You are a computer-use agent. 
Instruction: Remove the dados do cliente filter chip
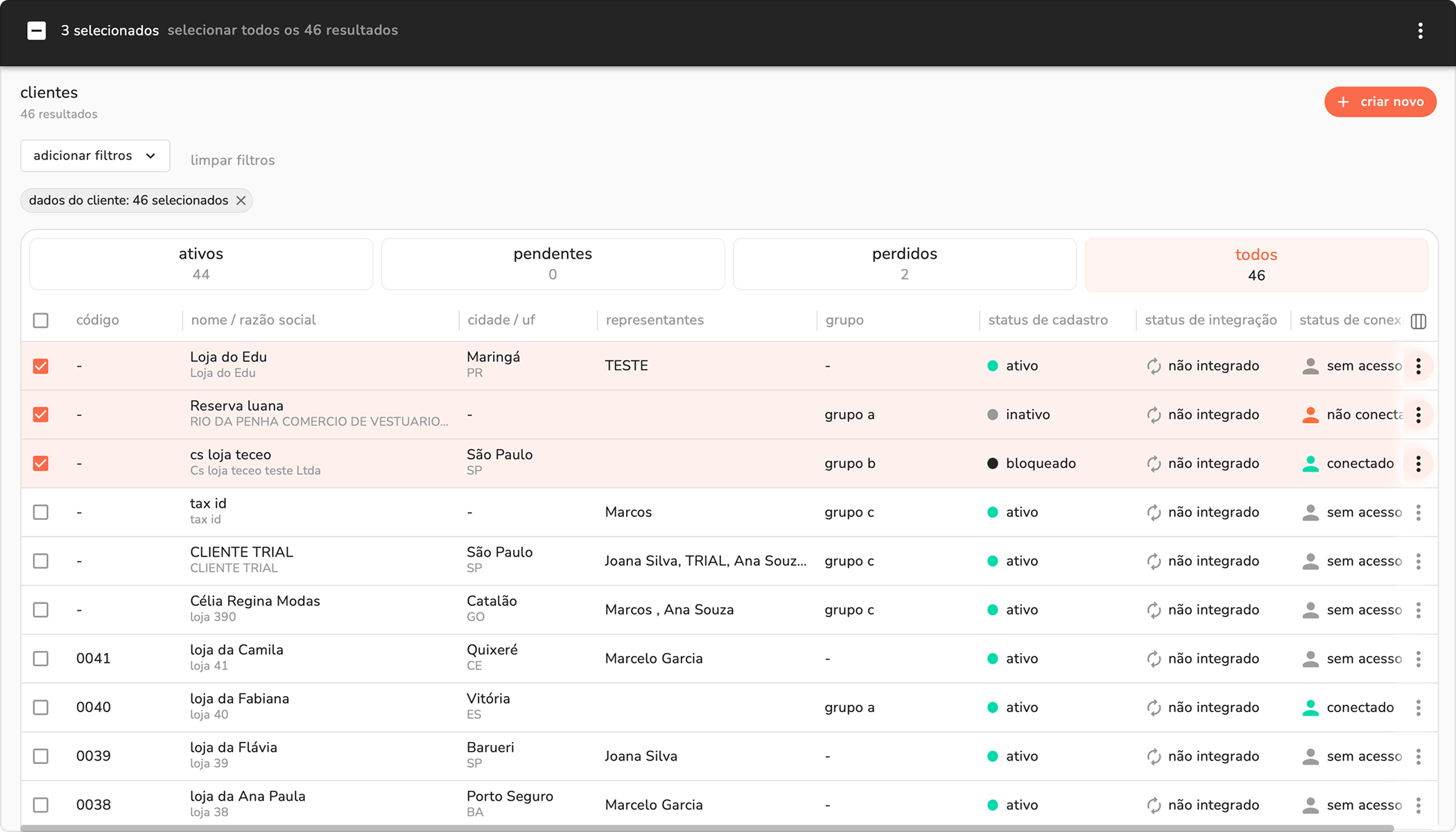pos(241,200)
